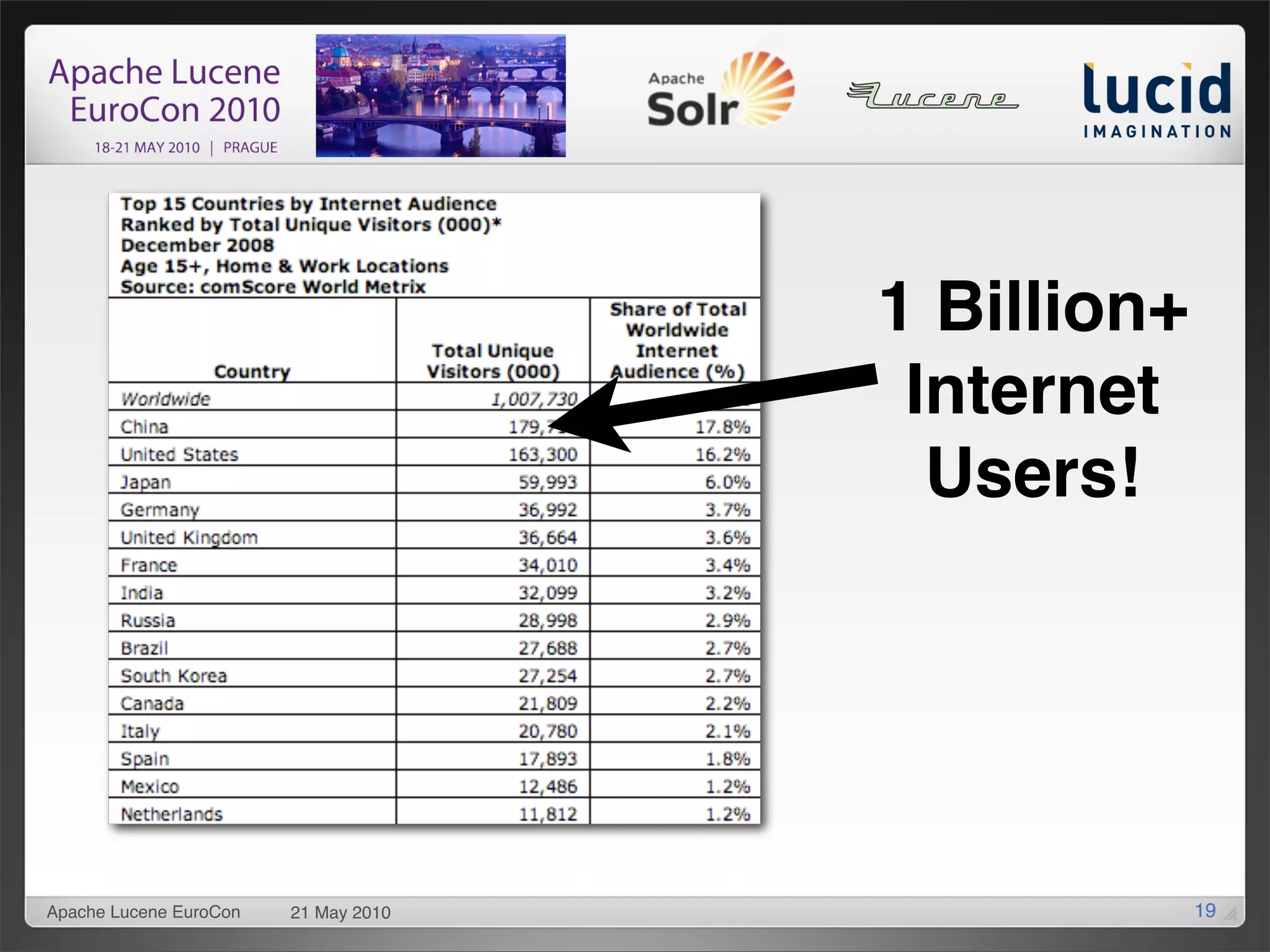Click the 'Germany' row label
The image size is (1270, 952).
pos(160,510)
